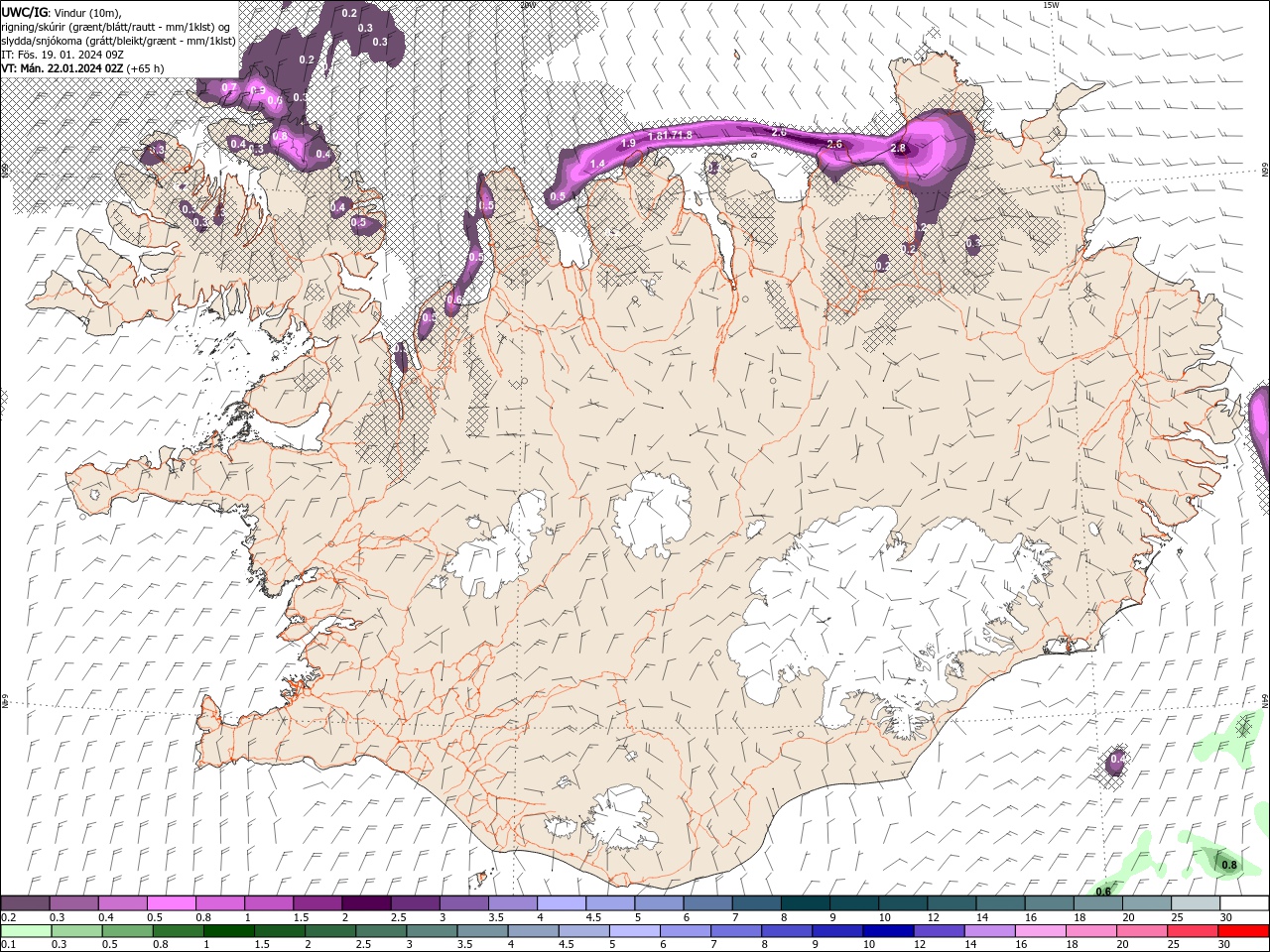This screenshot has height=952, width=1270.
Task: Pick the lilac rain swatch between 14 and 16
Action: point(989,931)
